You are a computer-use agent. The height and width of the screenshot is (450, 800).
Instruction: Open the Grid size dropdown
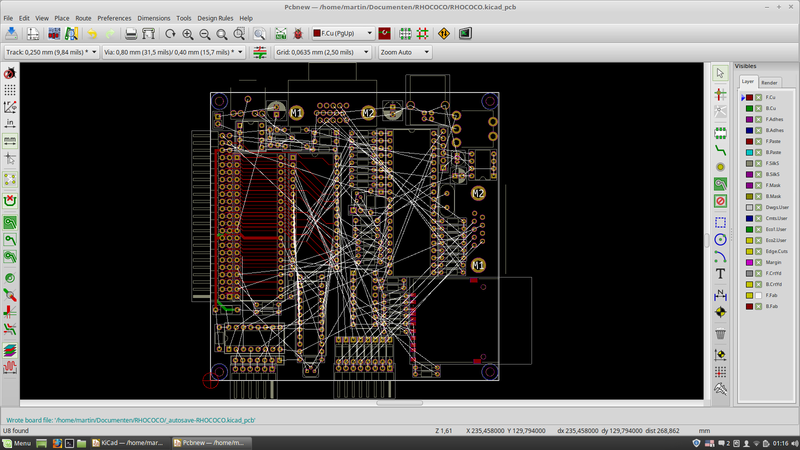pyautogui.click(x=322, y=52)
